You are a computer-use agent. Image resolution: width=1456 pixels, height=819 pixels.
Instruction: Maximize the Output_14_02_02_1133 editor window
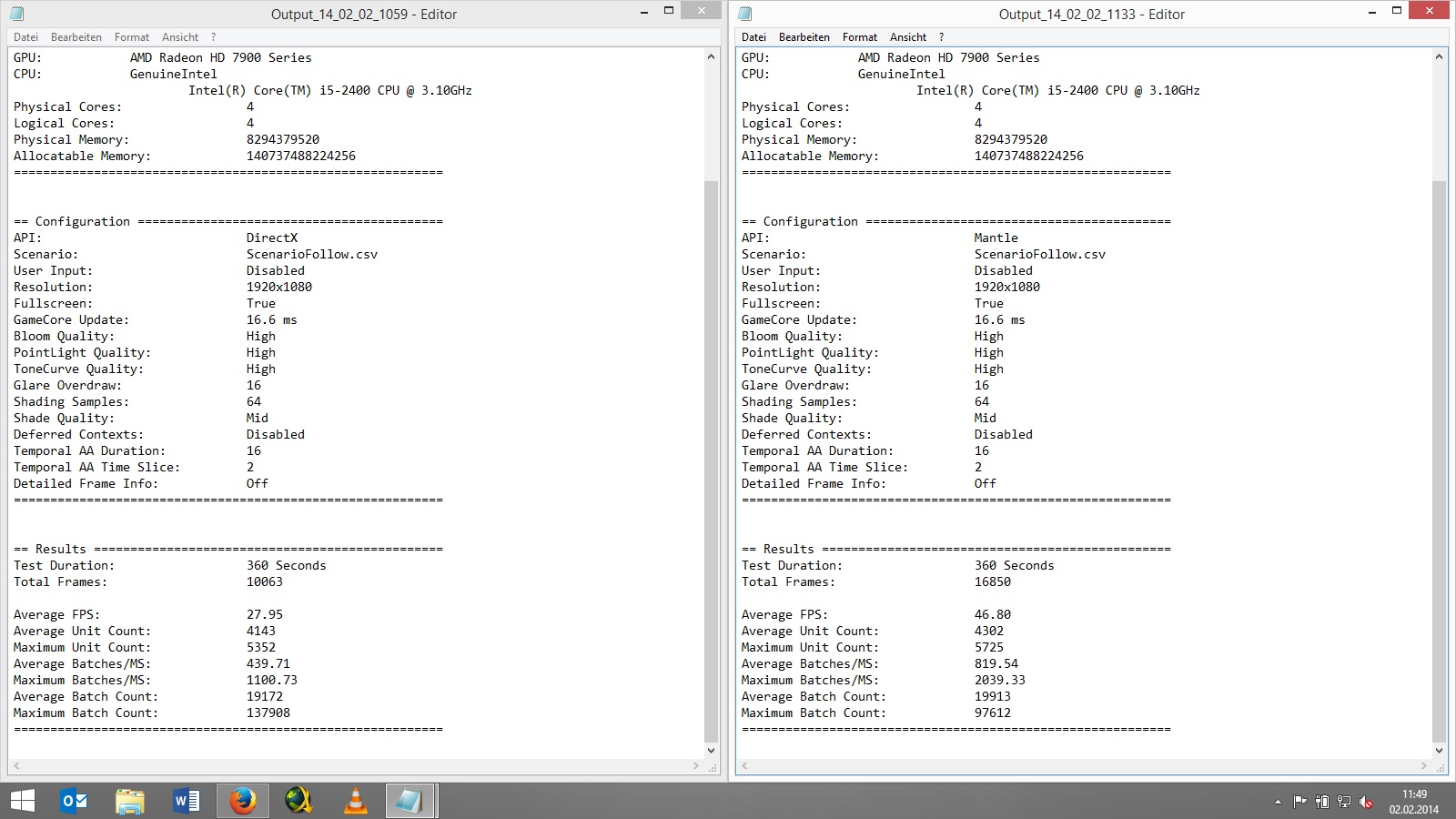click(x=1397, y=11)
